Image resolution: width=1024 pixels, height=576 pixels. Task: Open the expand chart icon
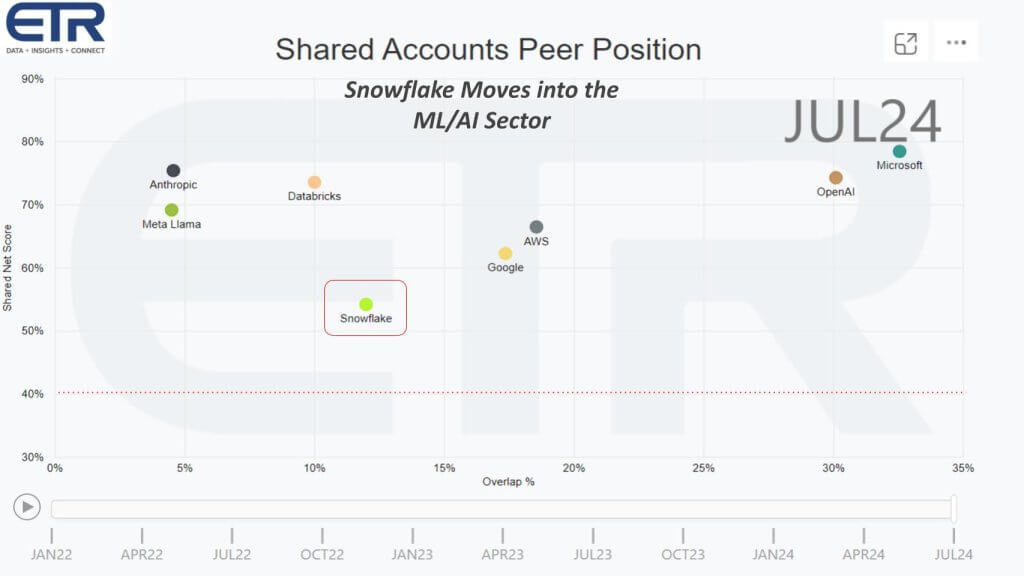[x=905, y=43]
